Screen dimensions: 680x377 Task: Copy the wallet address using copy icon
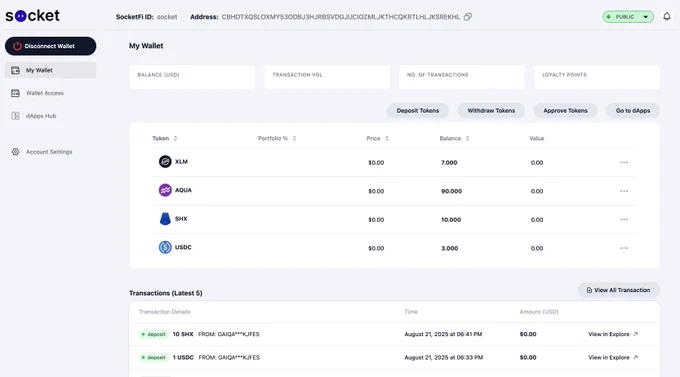[x=468, y=17]
